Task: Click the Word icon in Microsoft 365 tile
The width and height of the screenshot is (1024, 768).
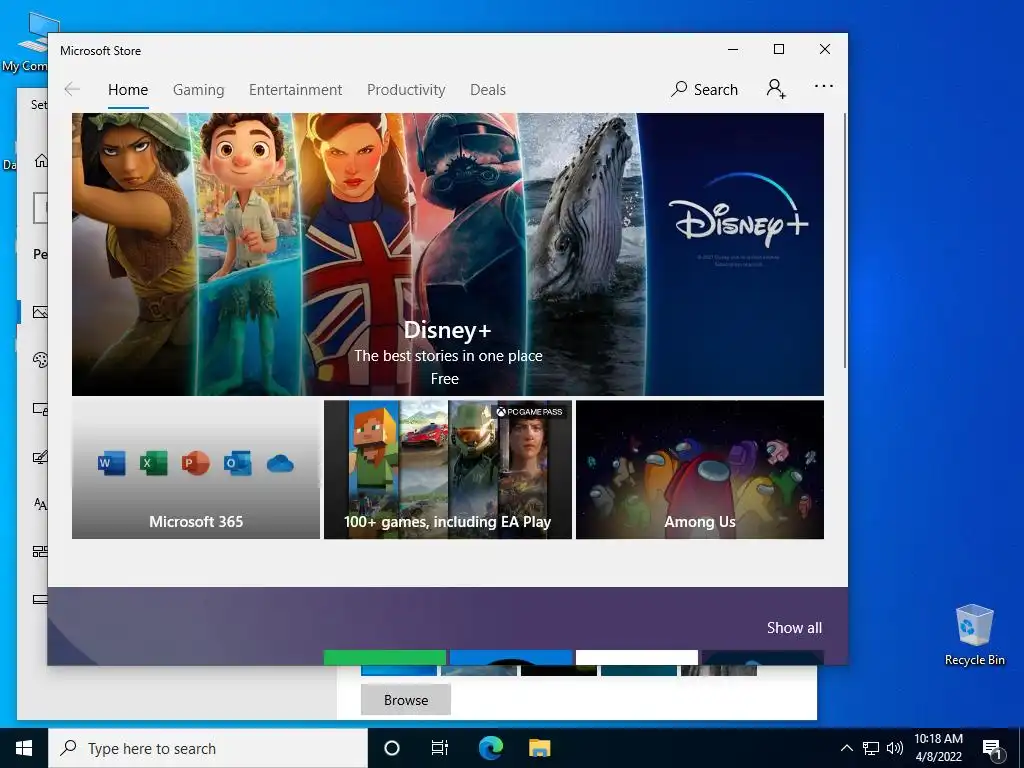Action: pos(111,463)
